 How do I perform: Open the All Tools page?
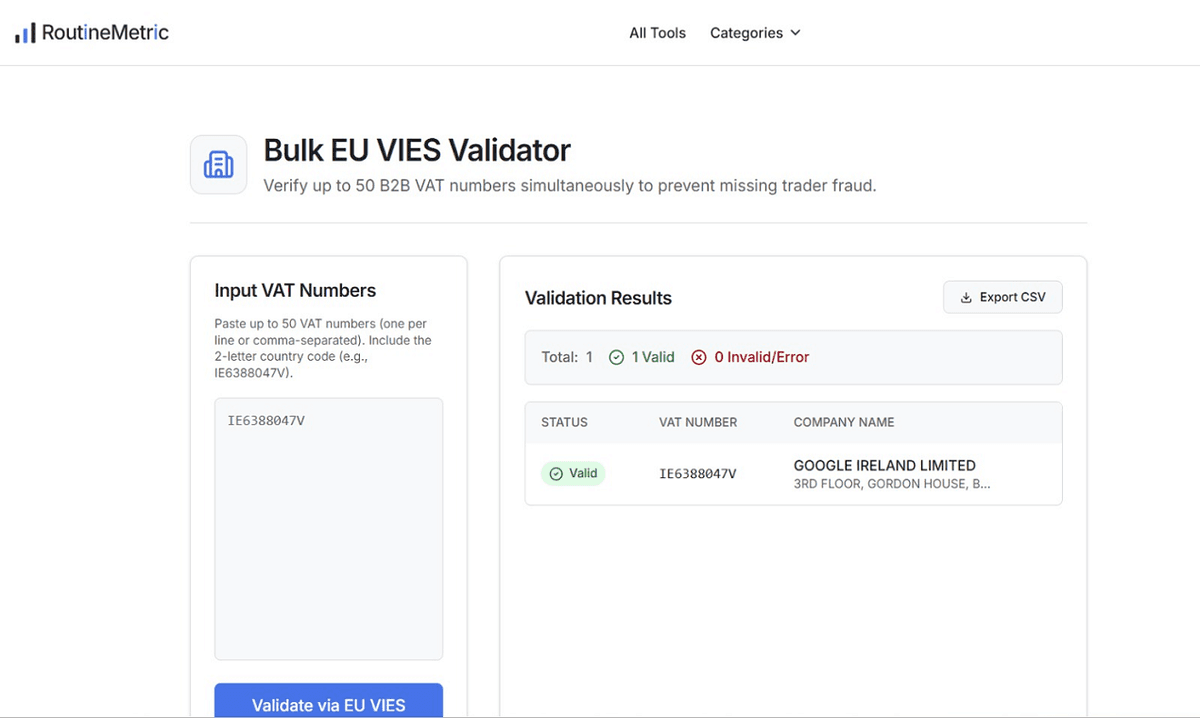tap(657, 33)
